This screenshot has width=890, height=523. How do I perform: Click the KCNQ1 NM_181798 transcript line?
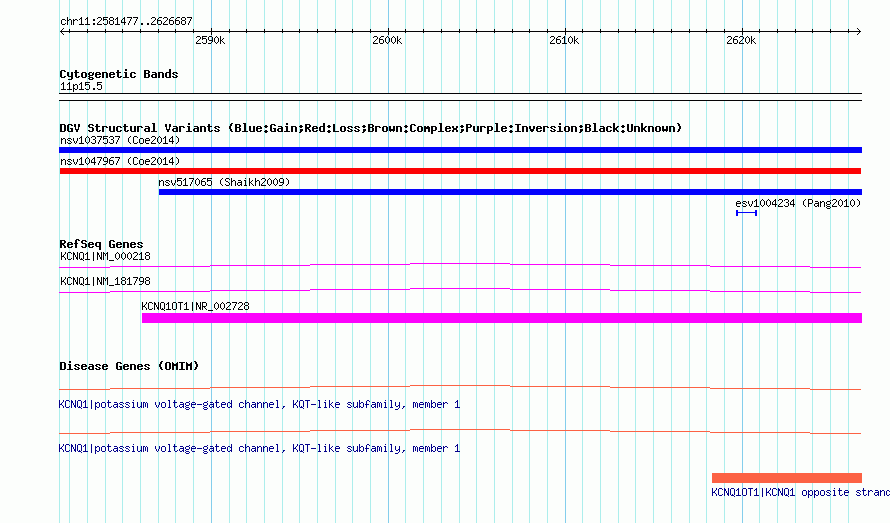460,290
